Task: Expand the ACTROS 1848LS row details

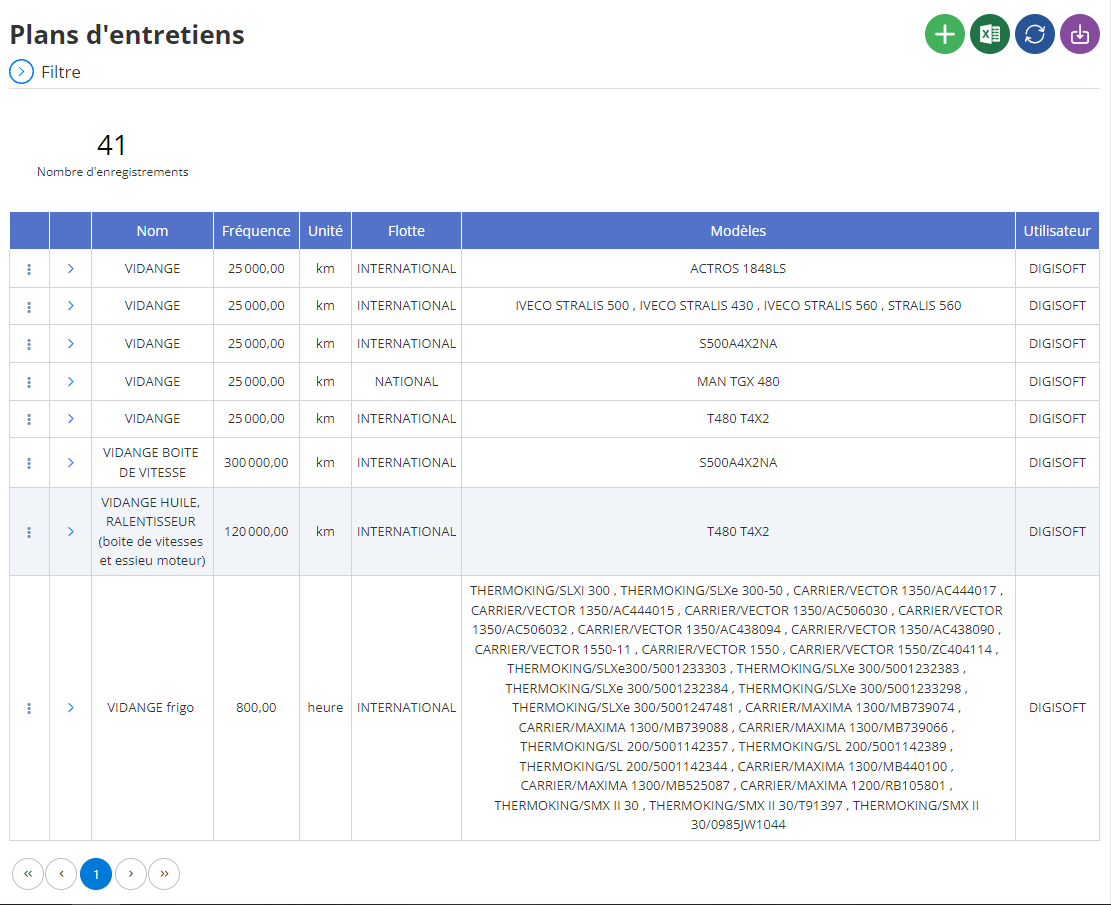Action: [x=70, y=269]
